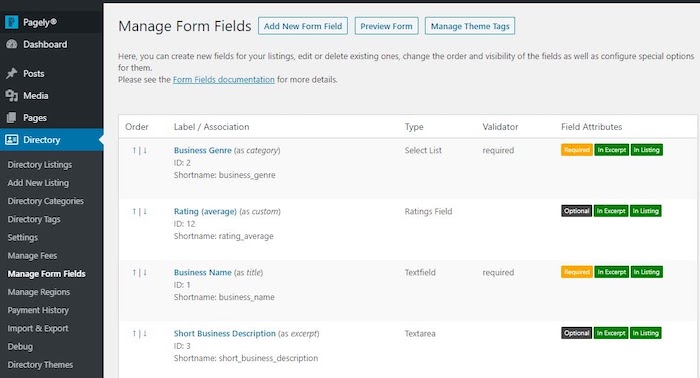Open the Pages menu
Viewport: 700px width, 378px height.
(51, 118)
